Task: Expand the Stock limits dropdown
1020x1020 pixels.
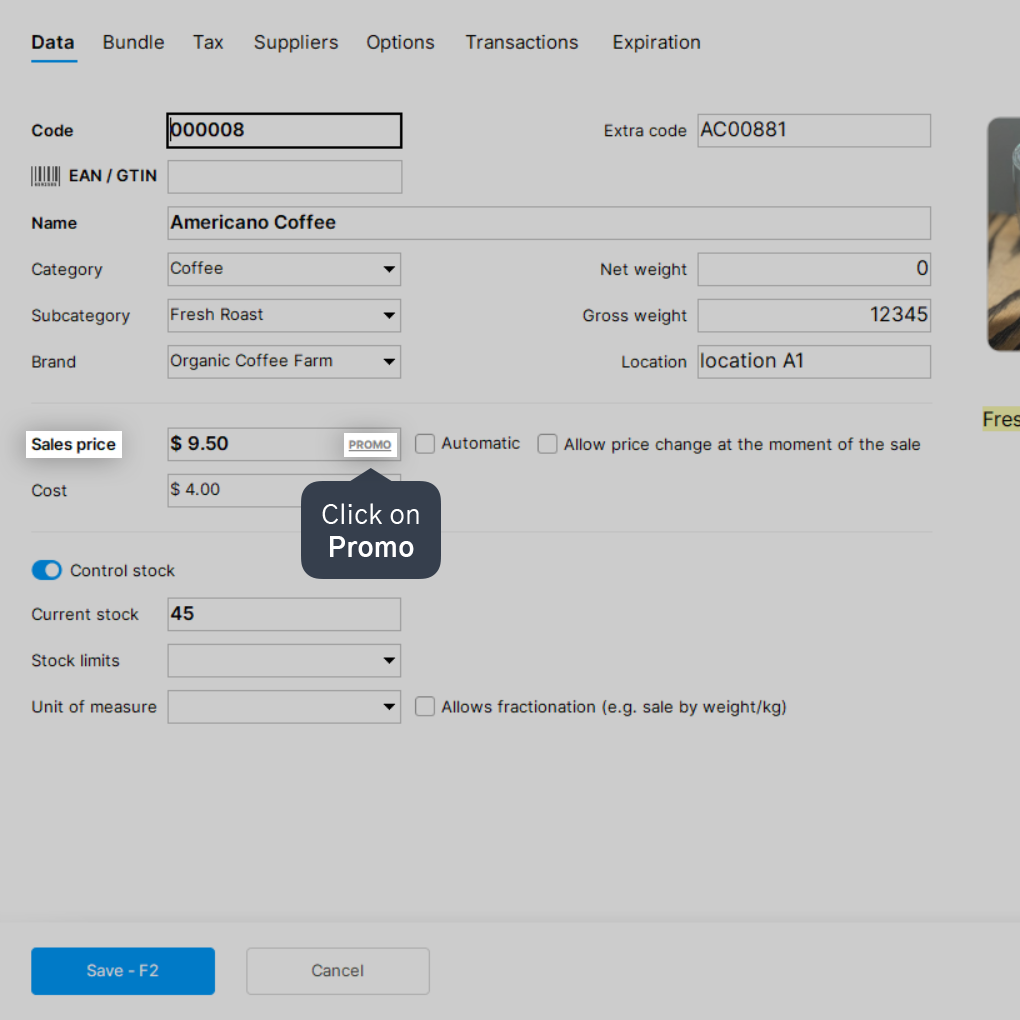Action: click(284, 660)
